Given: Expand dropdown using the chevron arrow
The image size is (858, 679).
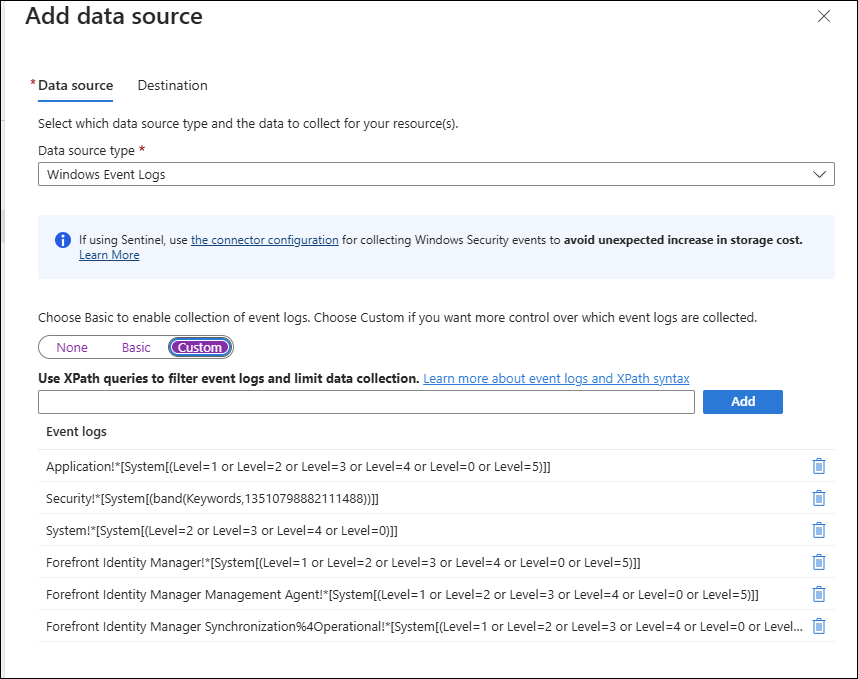Looking at the screenshot, I should click(x=819, y=175).
